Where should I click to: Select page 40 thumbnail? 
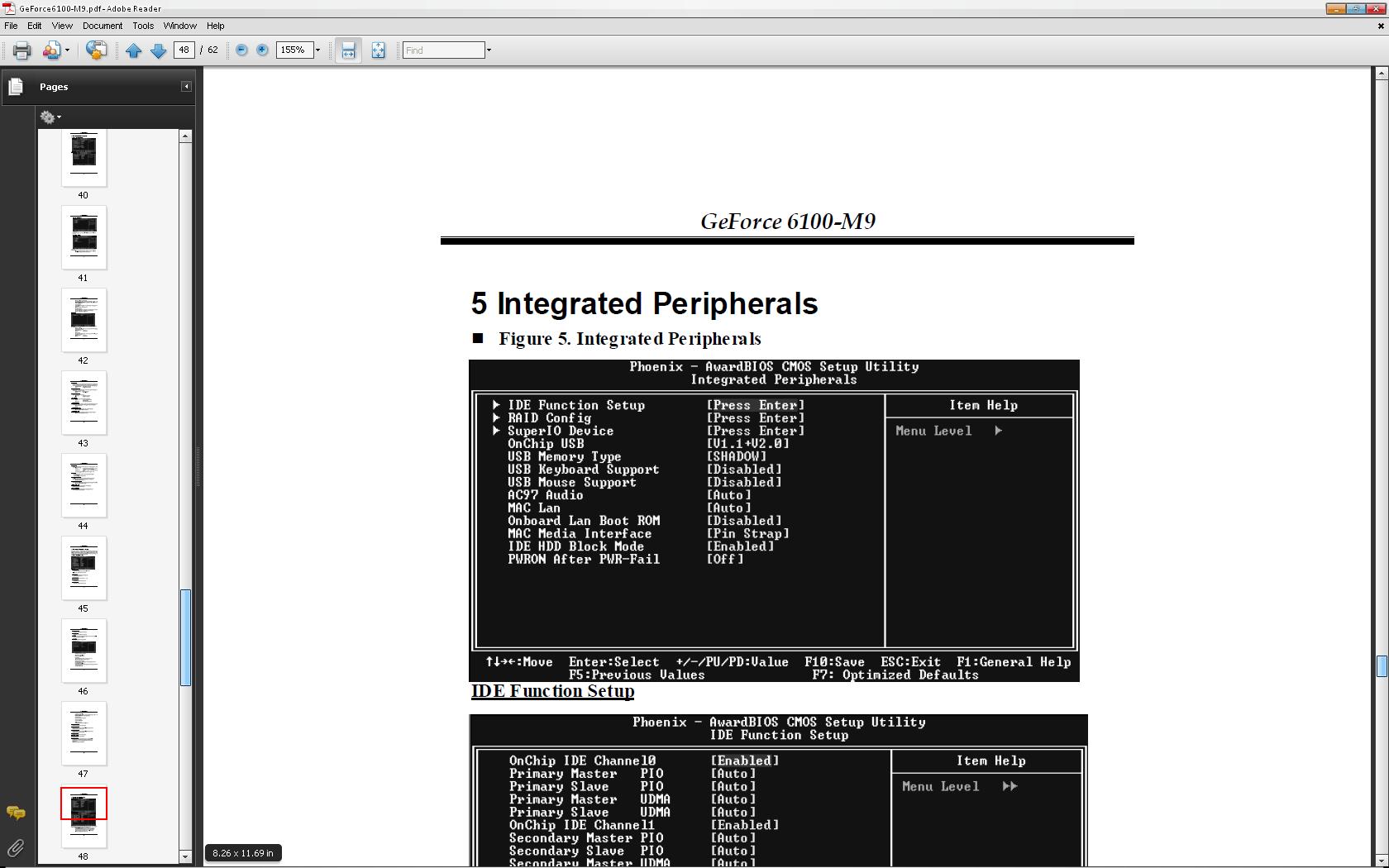pyautogui.click(x=84, y=159)
